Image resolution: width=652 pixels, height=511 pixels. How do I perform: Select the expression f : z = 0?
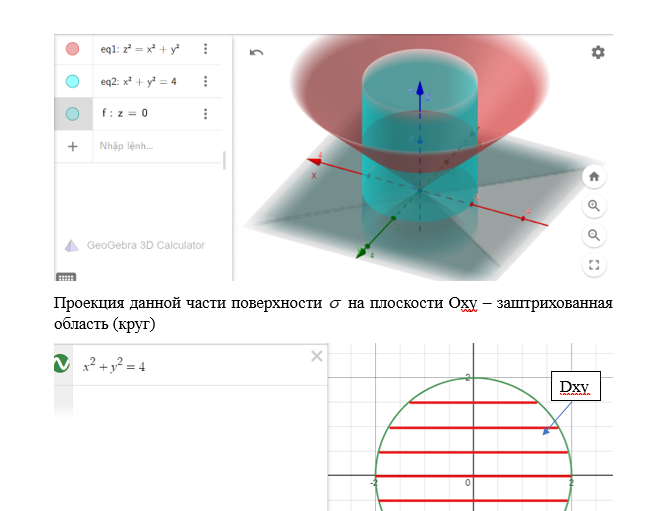(125, 113)
